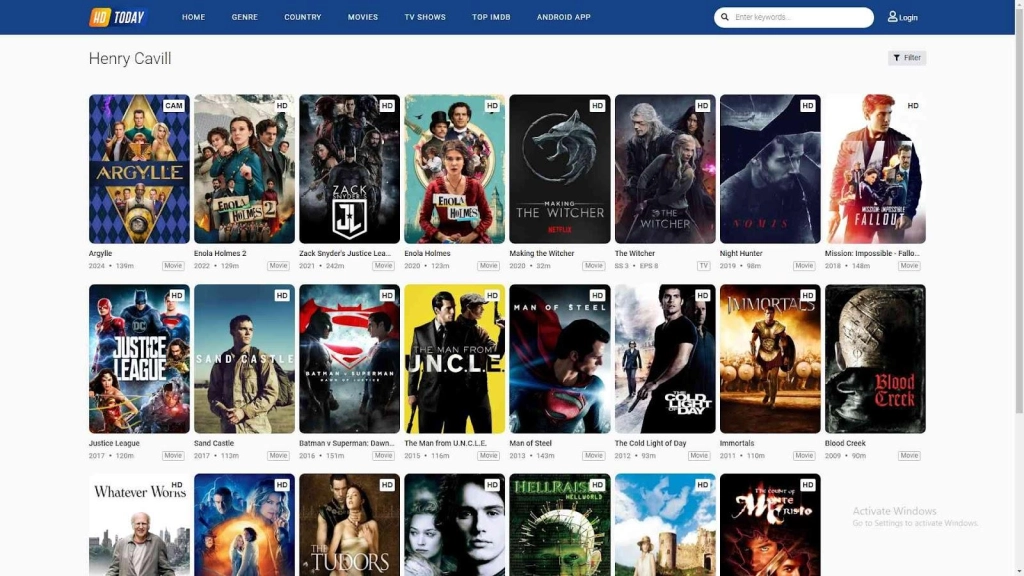Open the Top IMDB menu
The height and width of the screenshot is (576, 1024).
(x=491, y=17)
